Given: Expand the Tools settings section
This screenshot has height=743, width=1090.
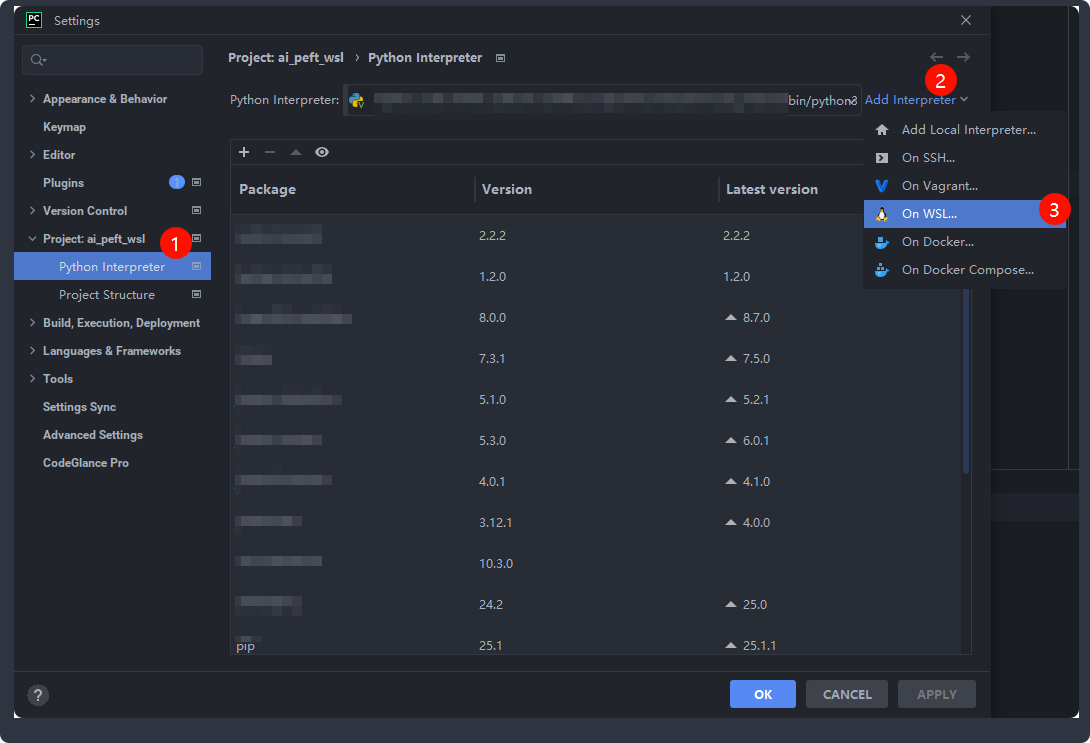Looking at the screenshot, I should (x=32, y=378).
